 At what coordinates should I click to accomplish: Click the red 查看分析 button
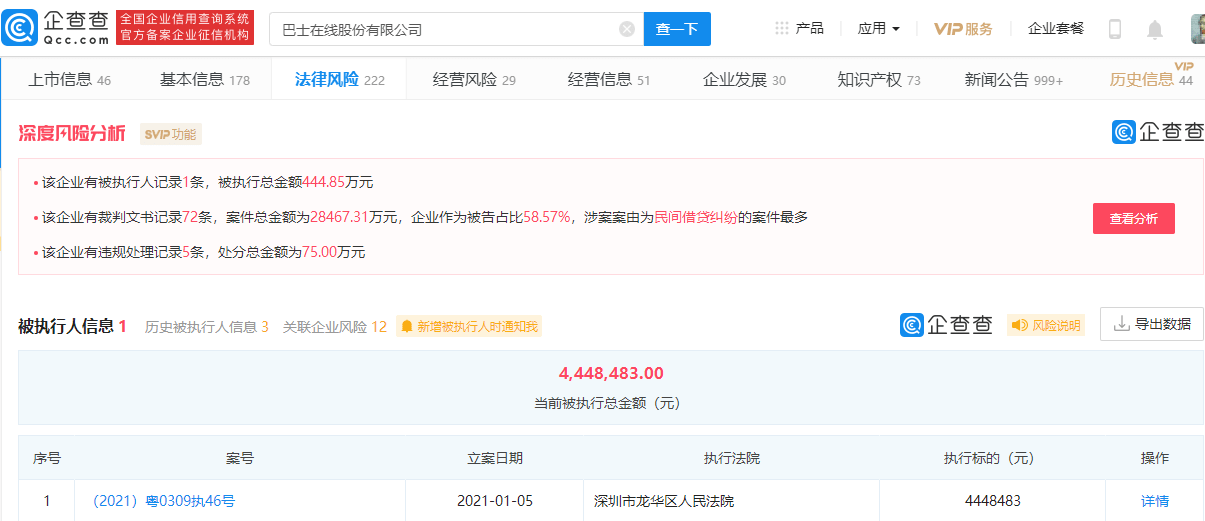tap(1133, 218)
